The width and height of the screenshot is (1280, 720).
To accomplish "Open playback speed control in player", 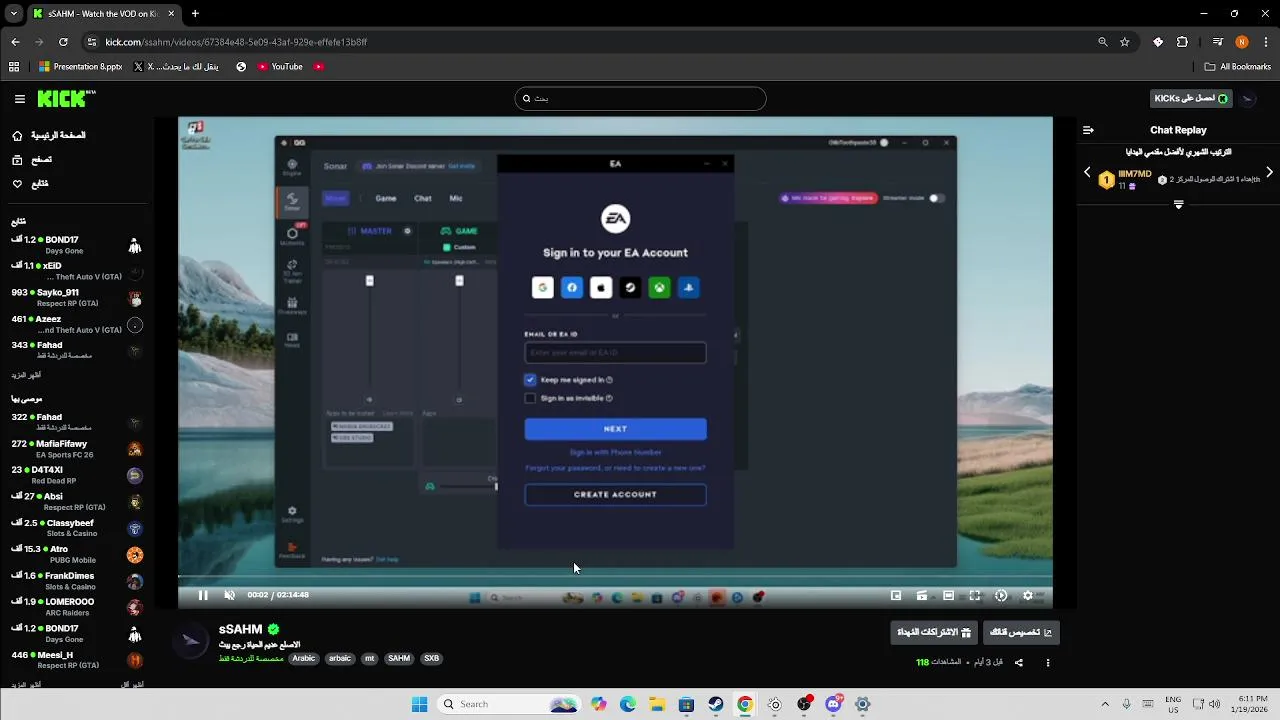I will click(x=1001, y=595).
